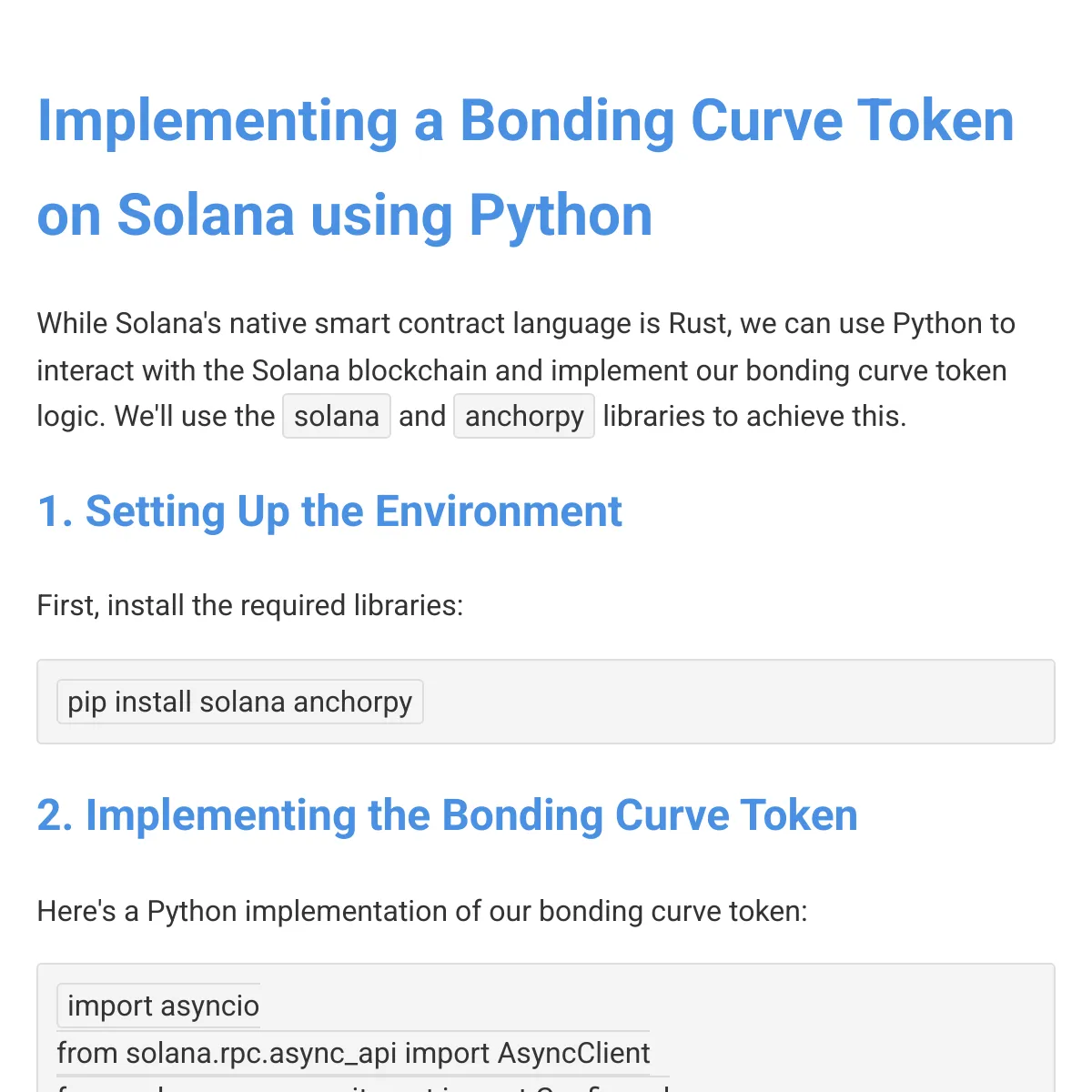
Task: Click the "1. Setting Up the Environment" heading
Action: (x=329, y=511)
